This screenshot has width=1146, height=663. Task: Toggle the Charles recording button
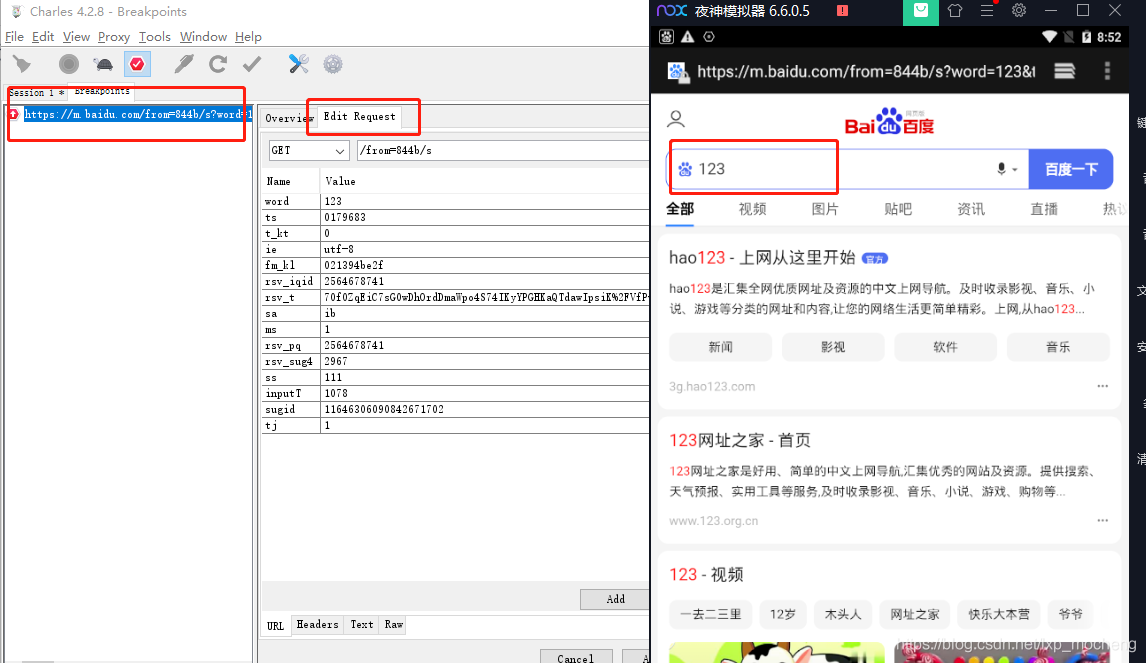[69, 64]
